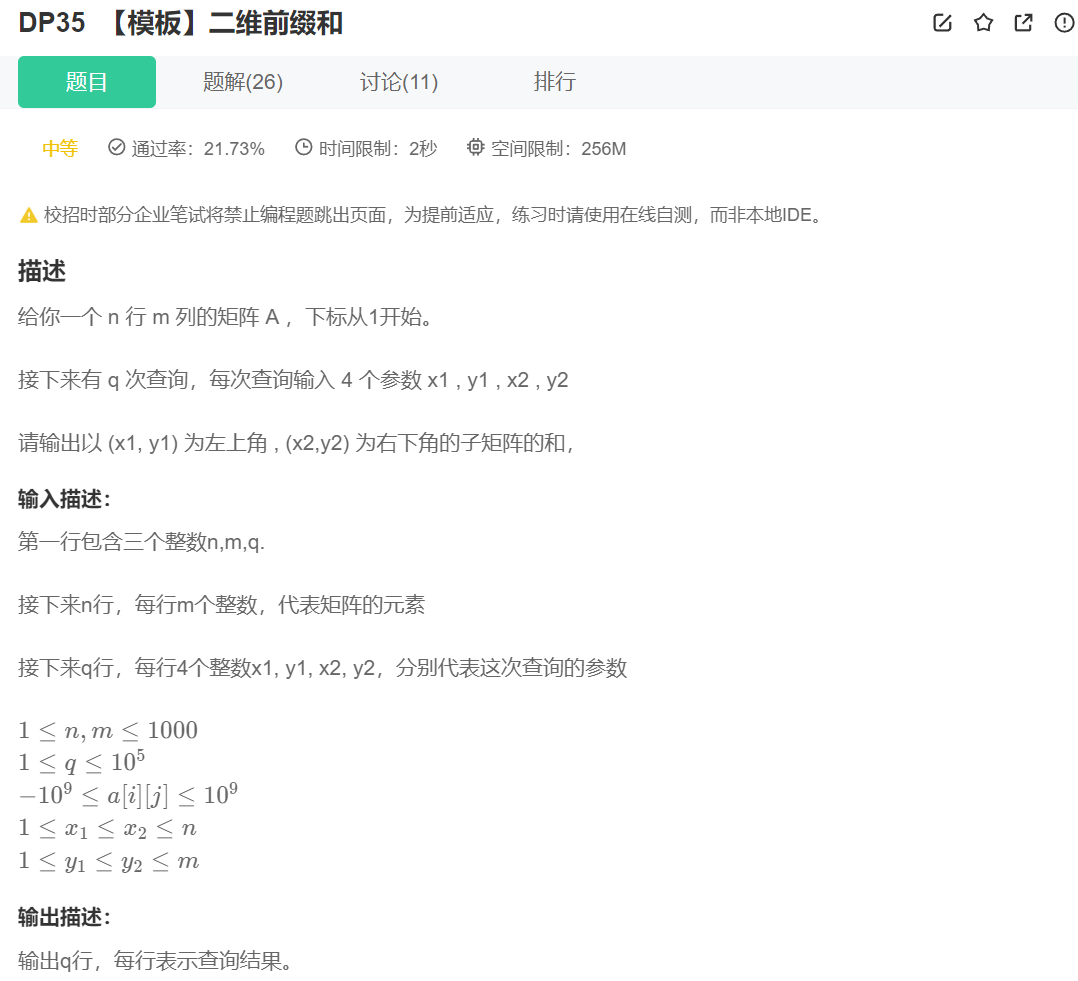Switch to the 题解(26) tab
This screenshot has height=981, width=1078.
243,82
